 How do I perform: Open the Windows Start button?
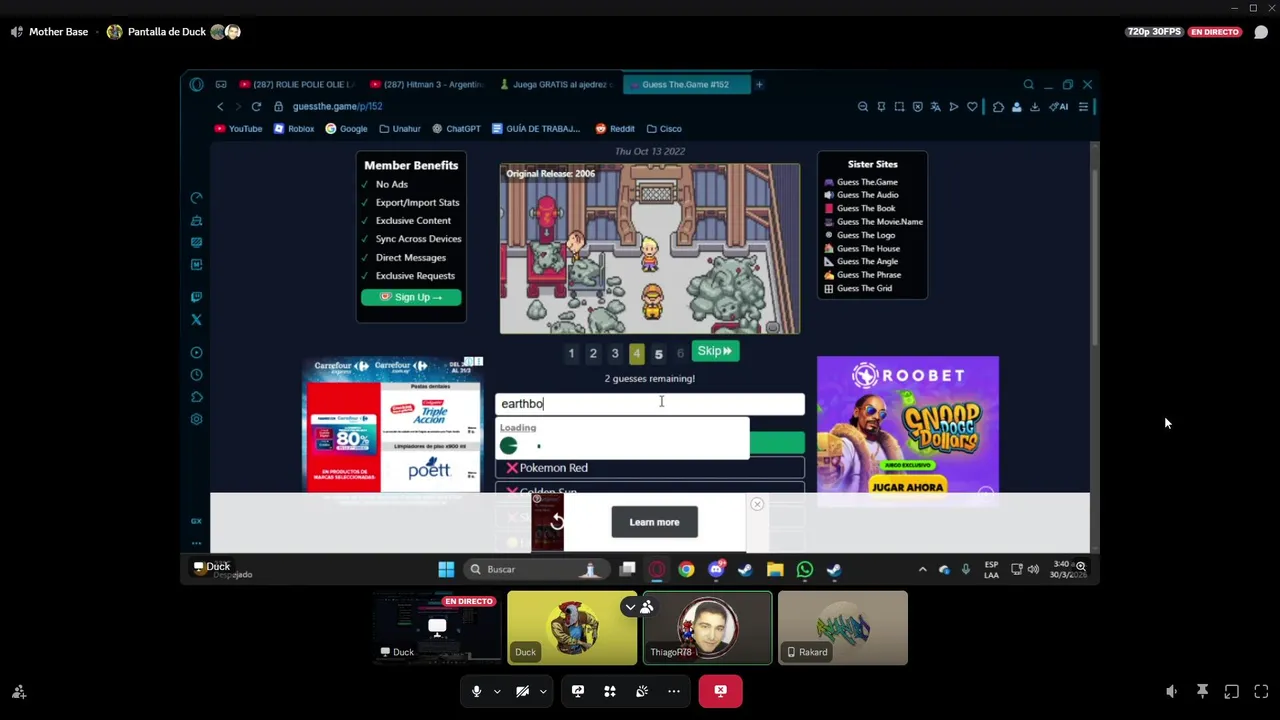click(446, 569)
